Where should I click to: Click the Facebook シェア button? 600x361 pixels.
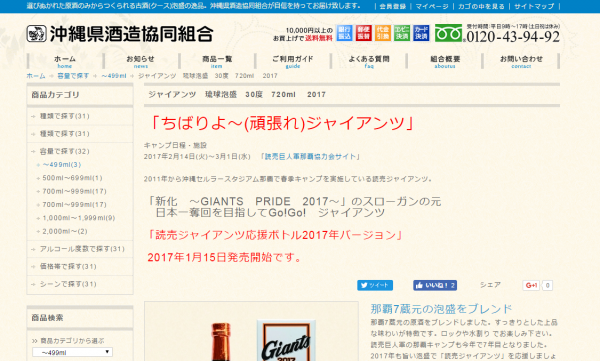(x=490, y=285)
